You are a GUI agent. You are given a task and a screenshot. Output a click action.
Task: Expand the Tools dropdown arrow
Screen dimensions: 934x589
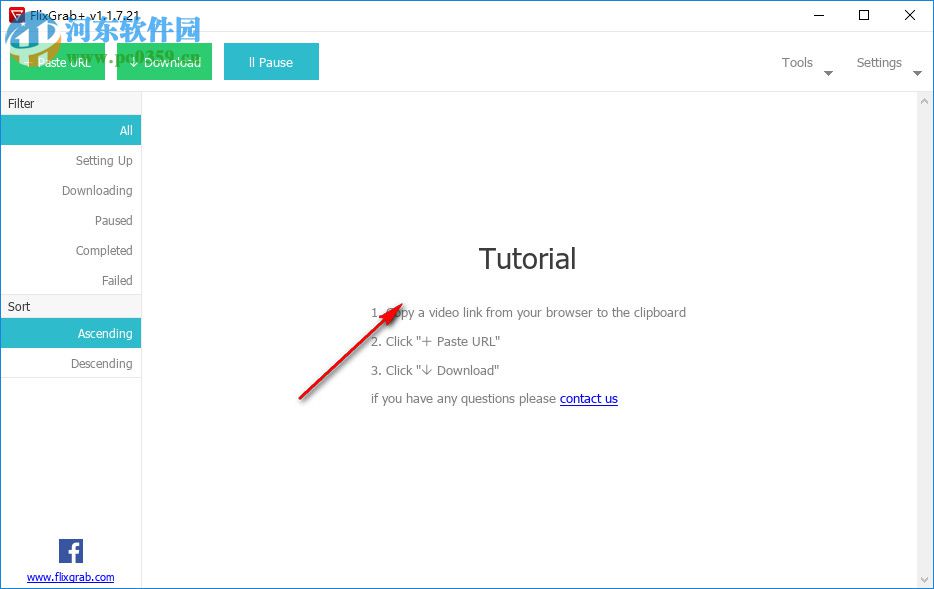(x=828, y=73)
